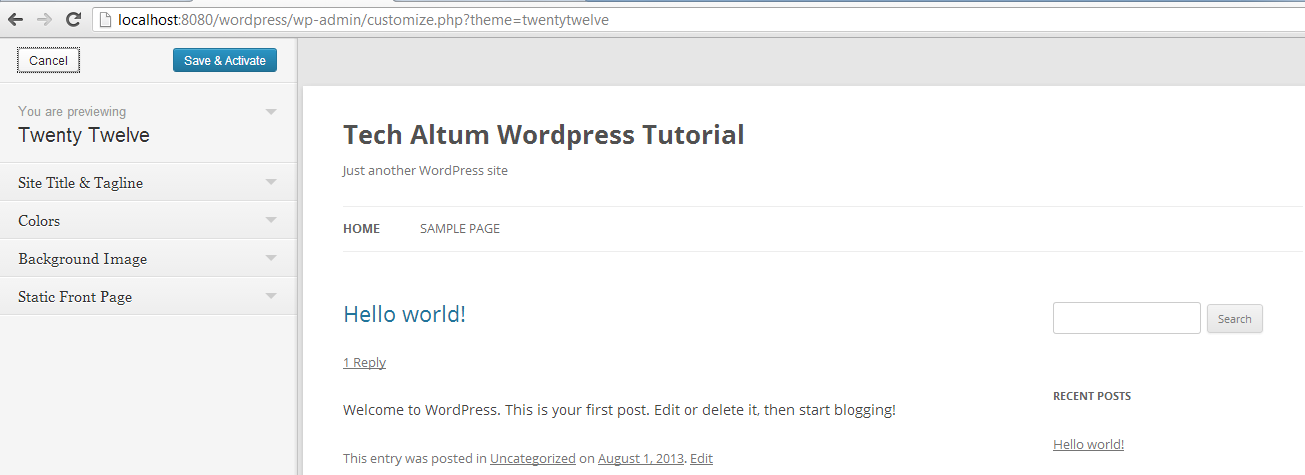Click the Twenty Twelve theme name
Image resolution: width=1305 pixels, height=475 pixels.
pyautogui.click(x=84, y=136)
